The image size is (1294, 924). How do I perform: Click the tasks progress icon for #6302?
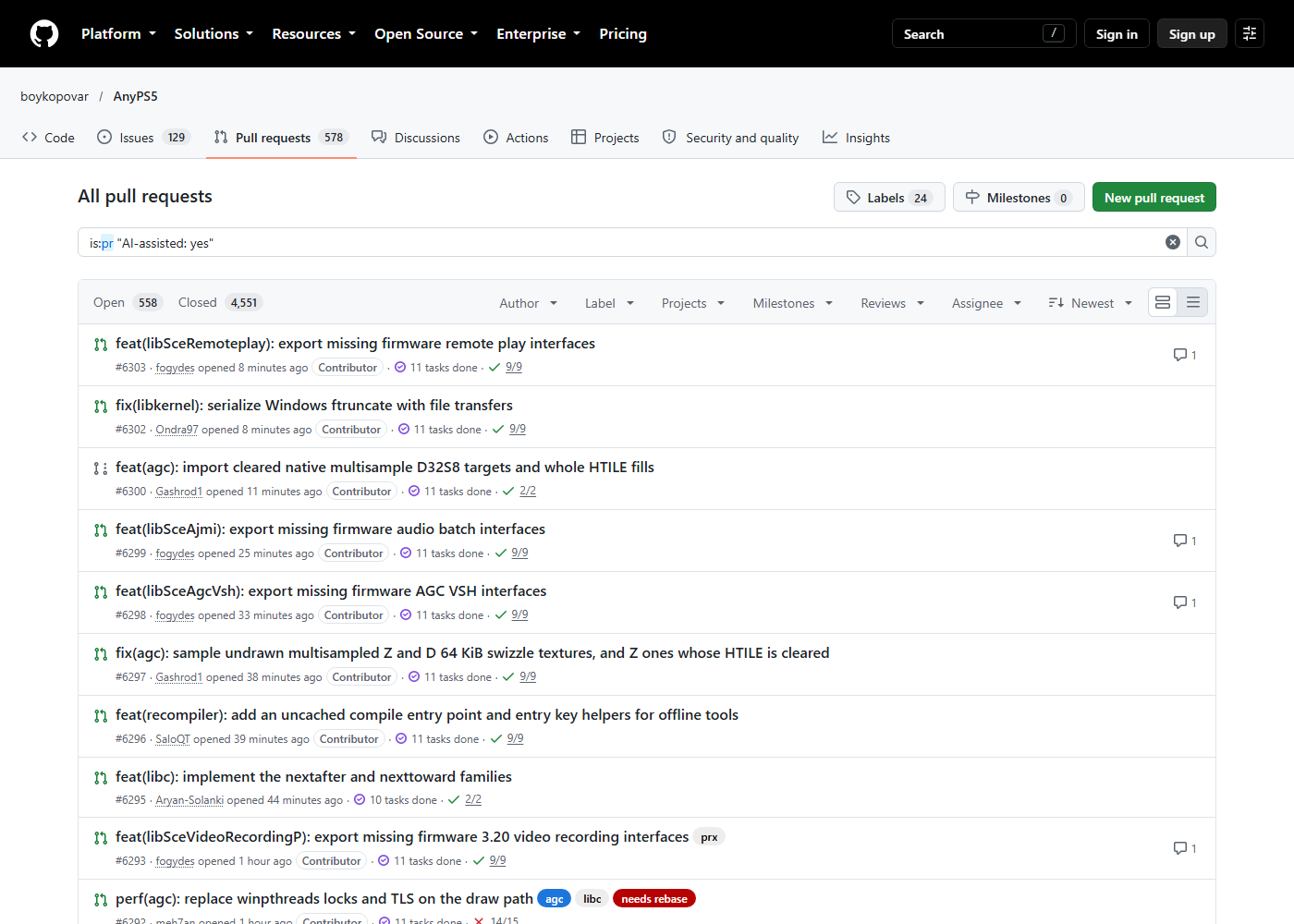(x=404, y=430)
